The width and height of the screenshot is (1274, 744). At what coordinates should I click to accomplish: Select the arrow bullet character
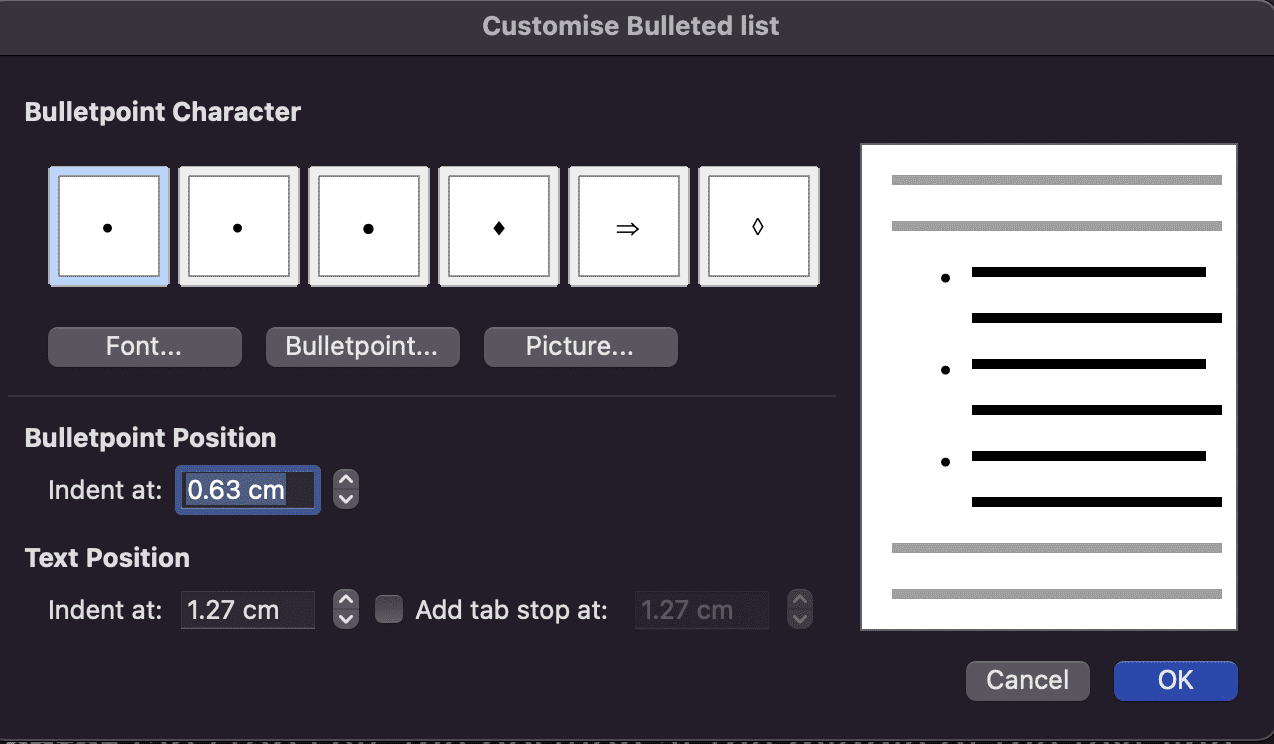[x=627, y=226]
